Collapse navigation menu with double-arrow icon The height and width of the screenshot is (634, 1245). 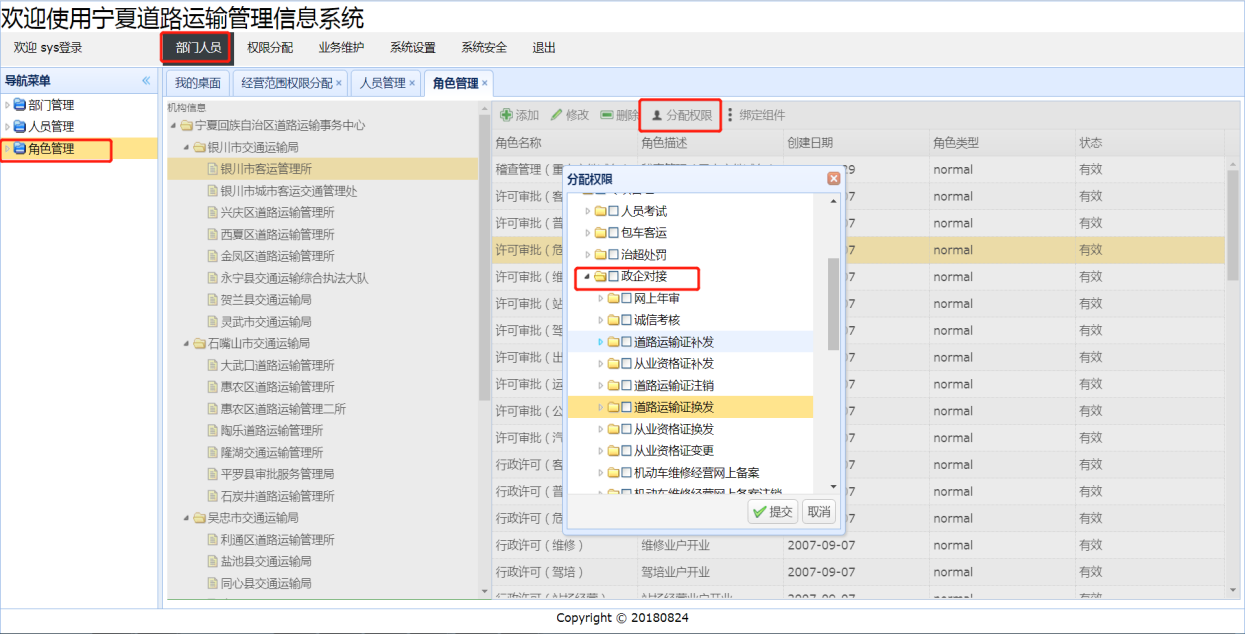(146, 81)
